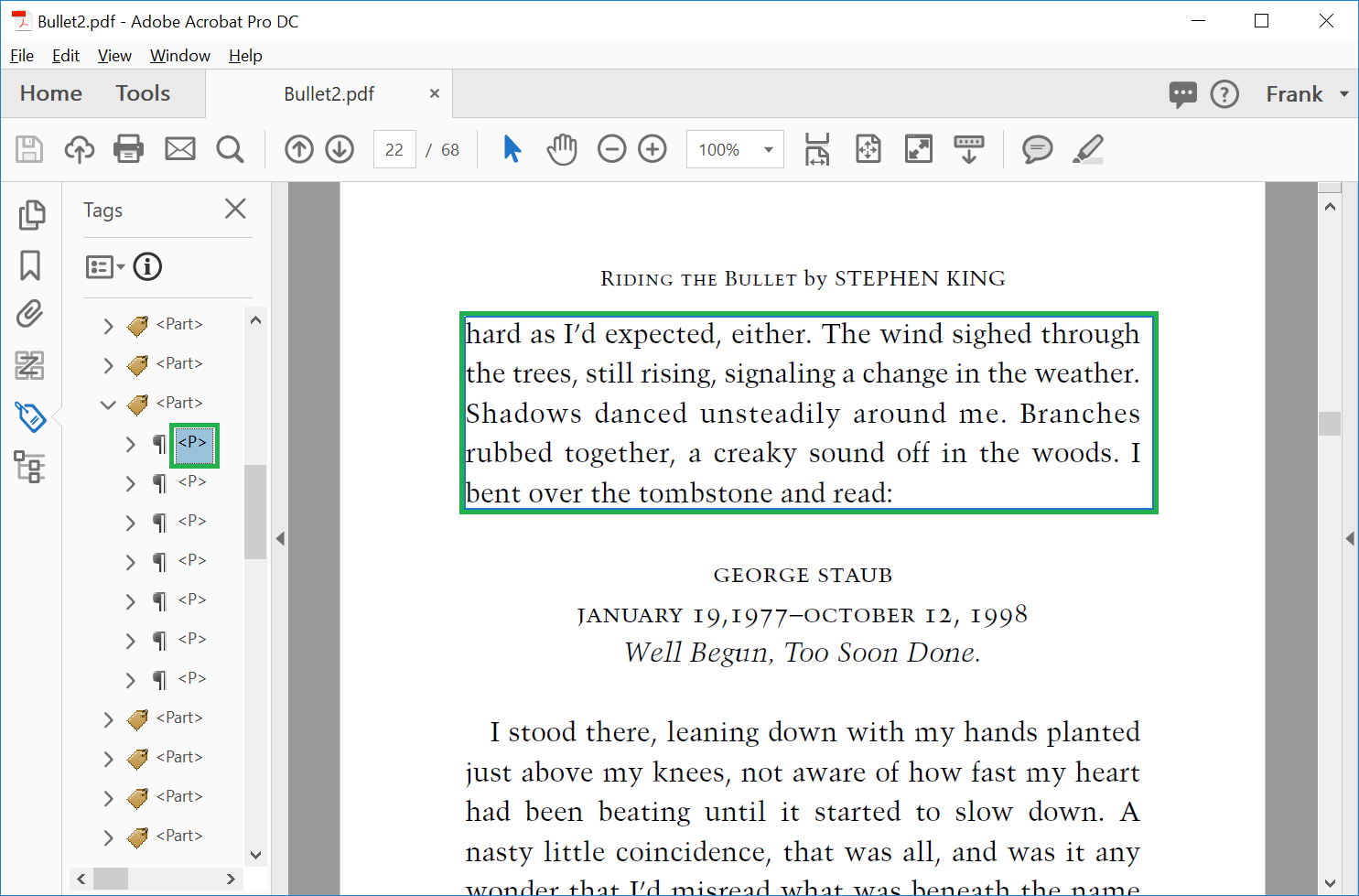Fit one full page icon

[x=868, y=149]
